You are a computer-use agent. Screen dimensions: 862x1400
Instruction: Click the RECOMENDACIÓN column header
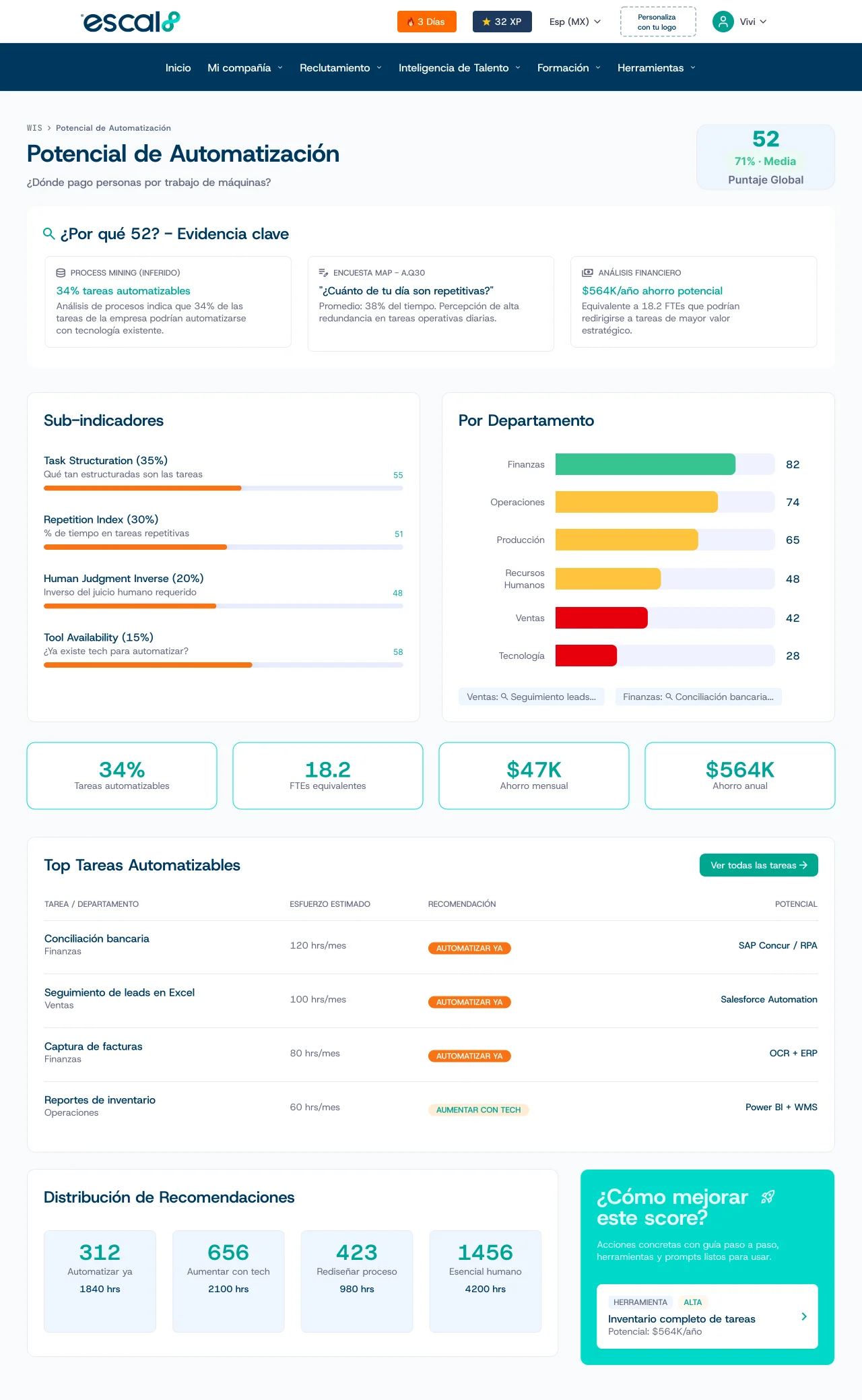pos(462,904)
